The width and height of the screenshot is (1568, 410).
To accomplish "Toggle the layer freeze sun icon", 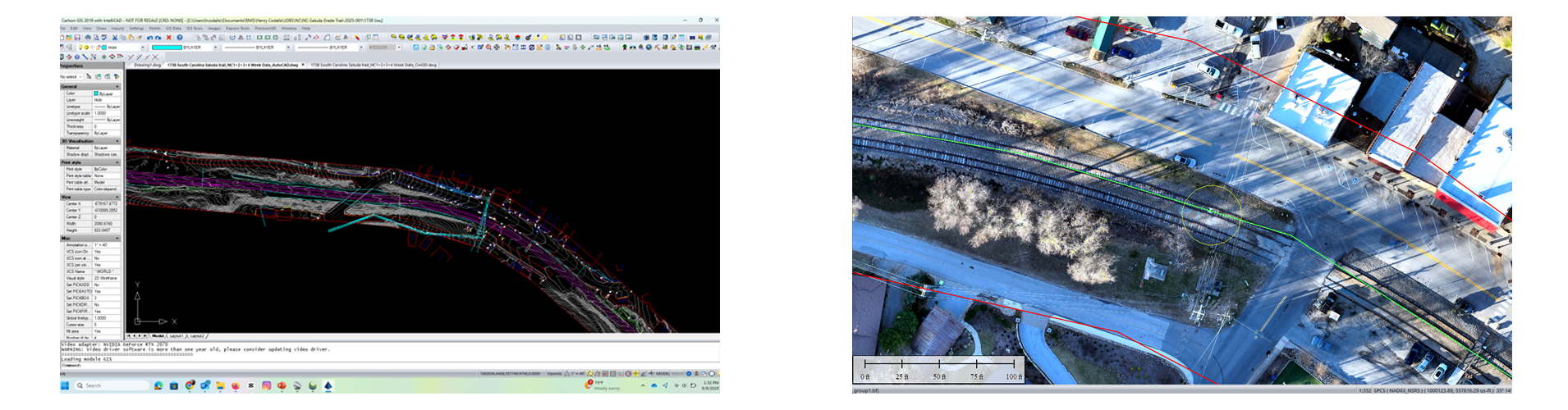I will coord(86,48).
